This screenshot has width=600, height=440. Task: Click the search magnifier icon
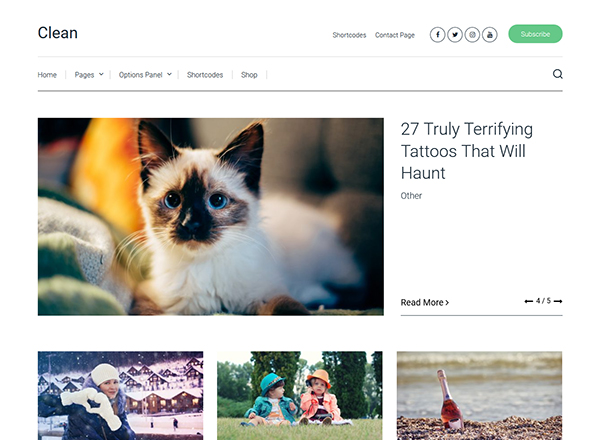(558, 74)
